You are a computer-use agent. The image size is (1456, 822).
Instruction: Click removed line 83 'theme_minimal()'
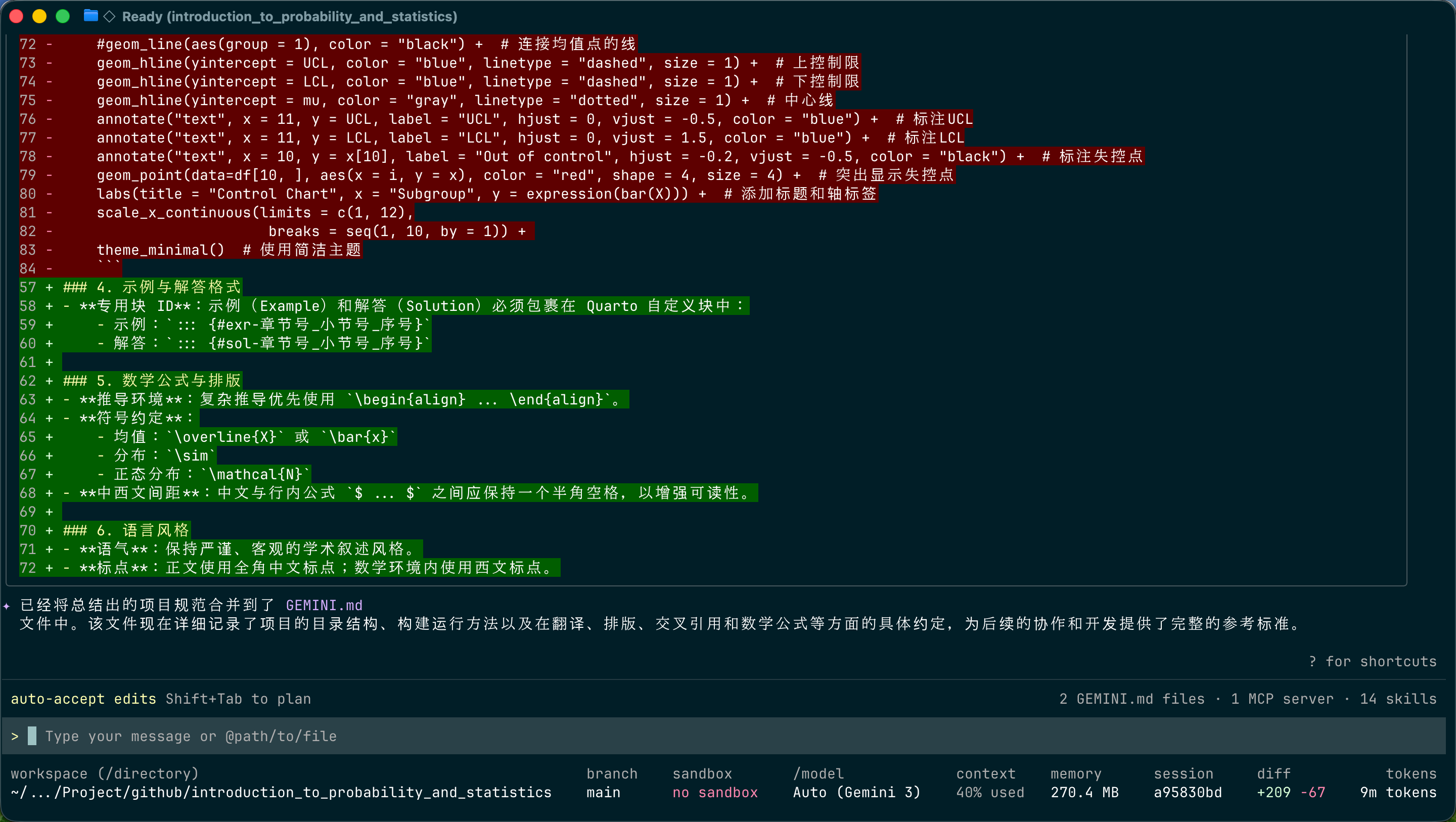click(x=191, y=249)
